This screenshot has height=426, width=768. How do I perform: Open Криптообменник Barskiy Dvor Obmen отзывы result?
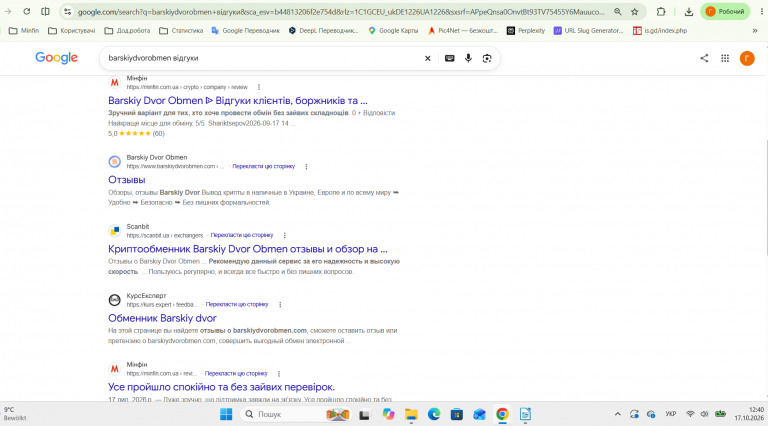click(247, 249)
